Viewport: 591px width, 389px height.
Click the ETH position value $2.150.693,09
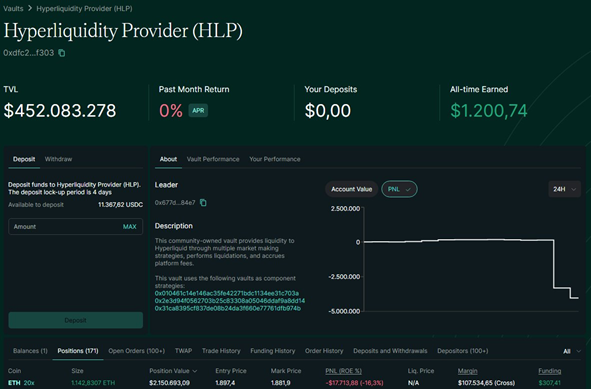pyautogui.click(x=170, y=383)
